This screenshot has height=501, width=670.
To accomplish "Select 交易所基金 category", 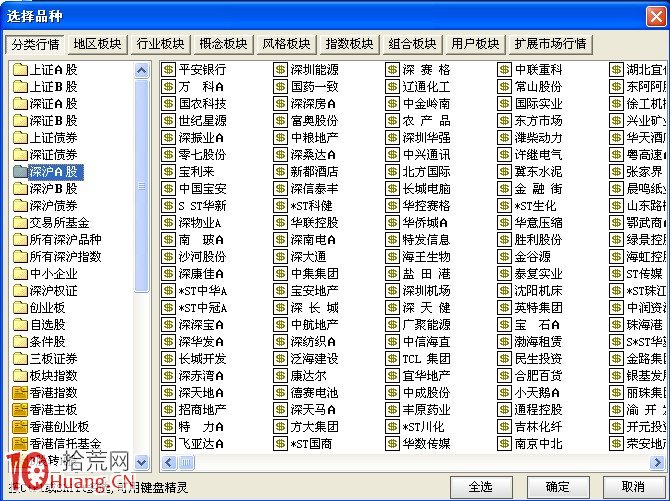I will pos(59,223).
